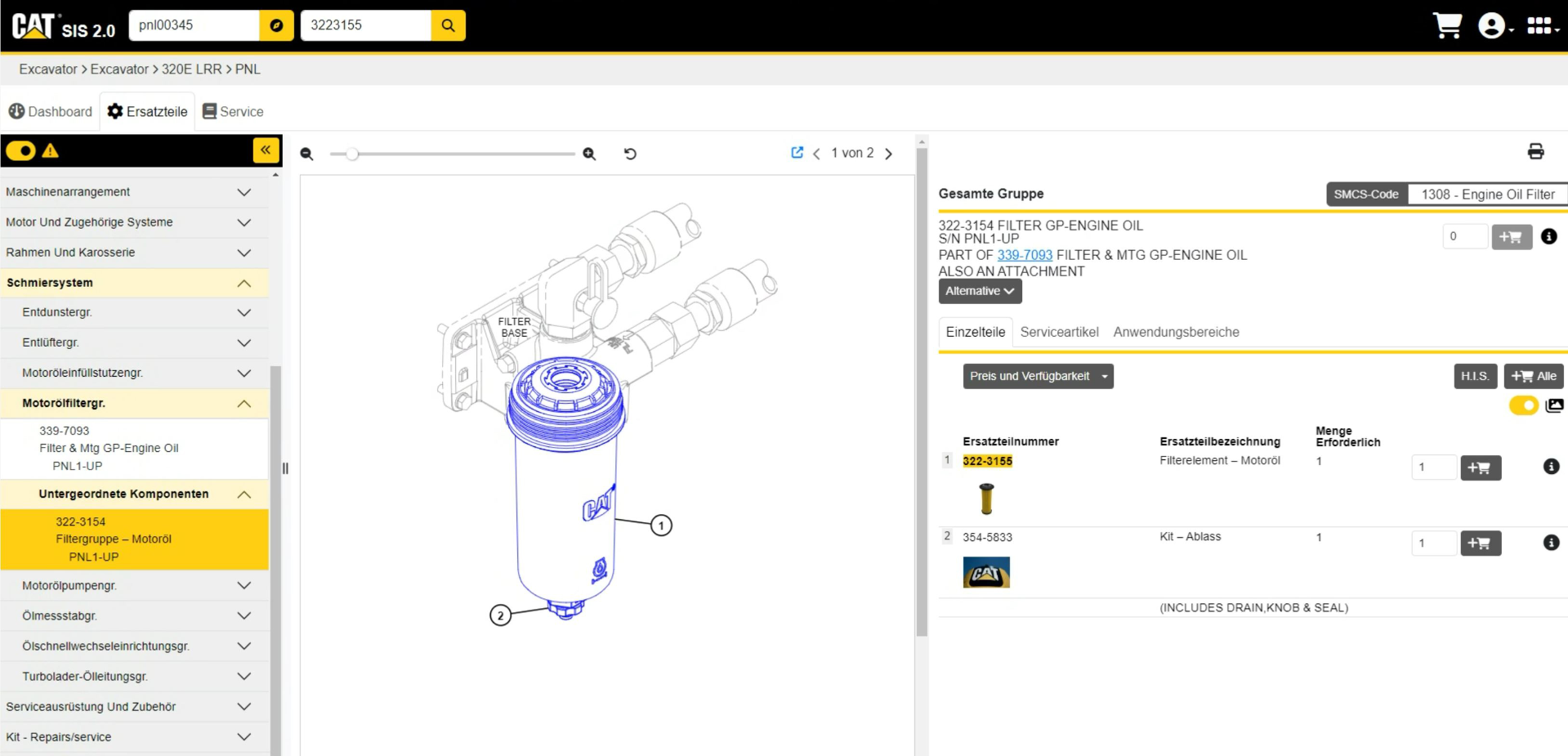Select the Ersatzteile tab
The width and height of the screenshot is (1568, 756).
point(148,112)
